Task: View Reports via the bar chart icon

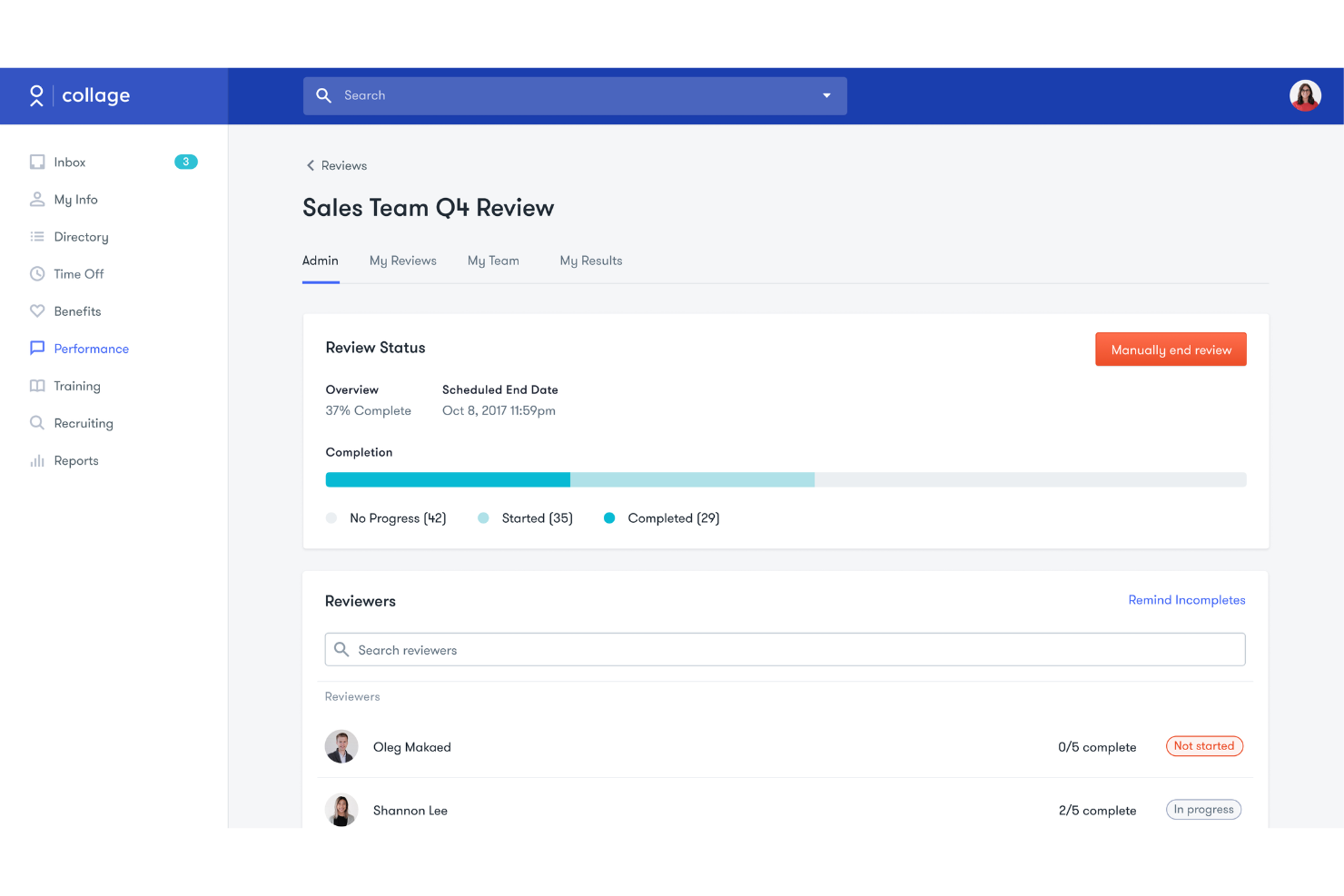Action: click(36, 460)
